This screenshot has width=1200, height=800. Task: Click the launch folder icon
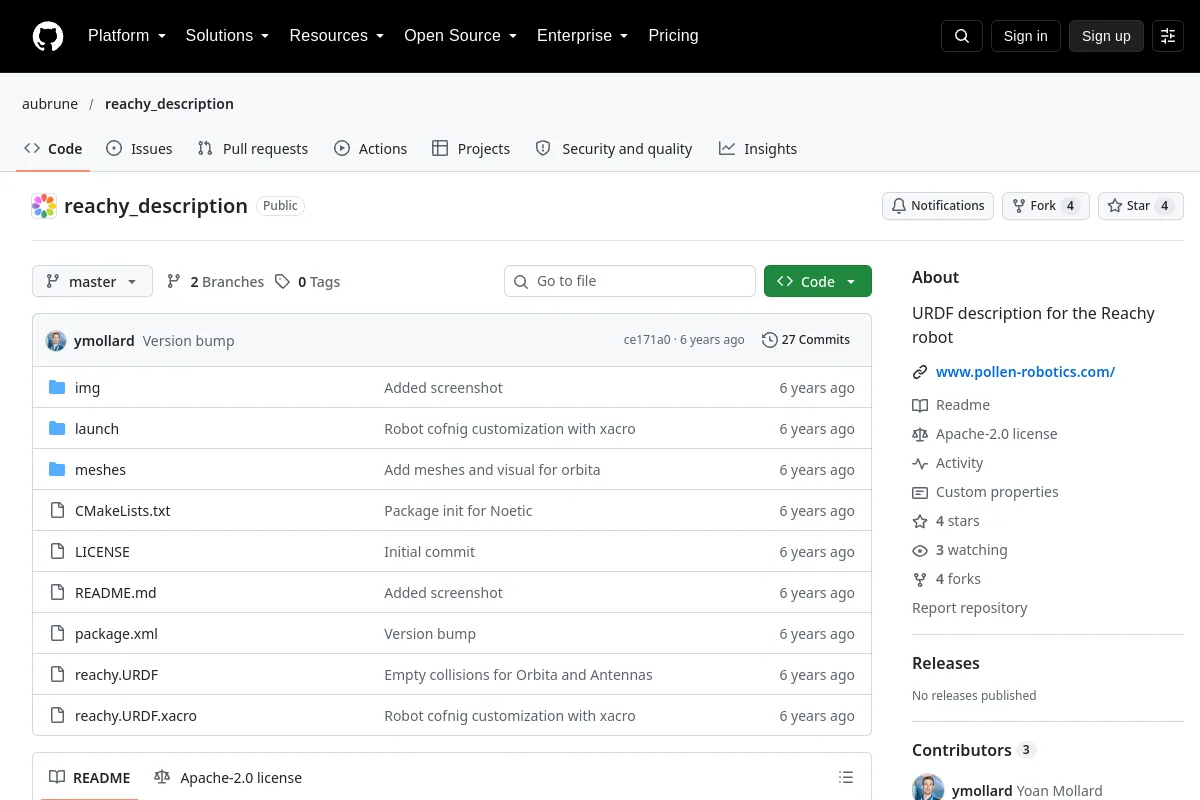click(57, 428)
